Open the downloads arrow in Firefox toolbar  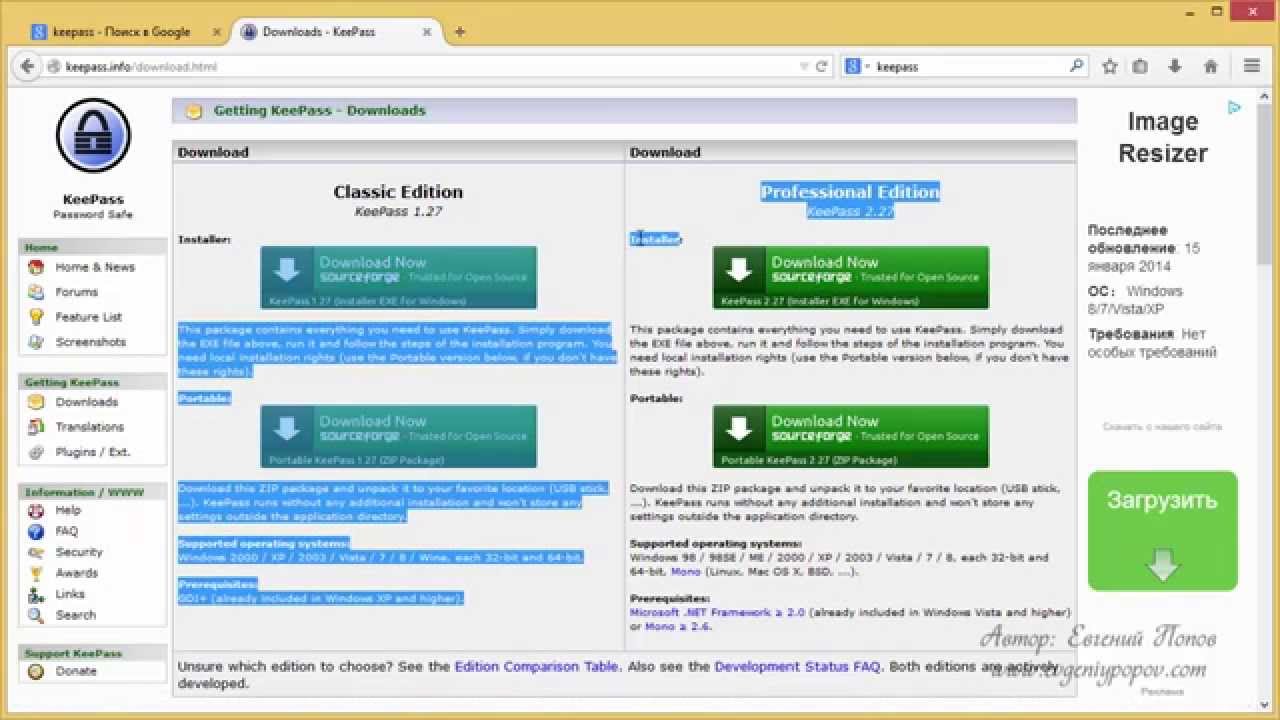[x=1175, y=67]
